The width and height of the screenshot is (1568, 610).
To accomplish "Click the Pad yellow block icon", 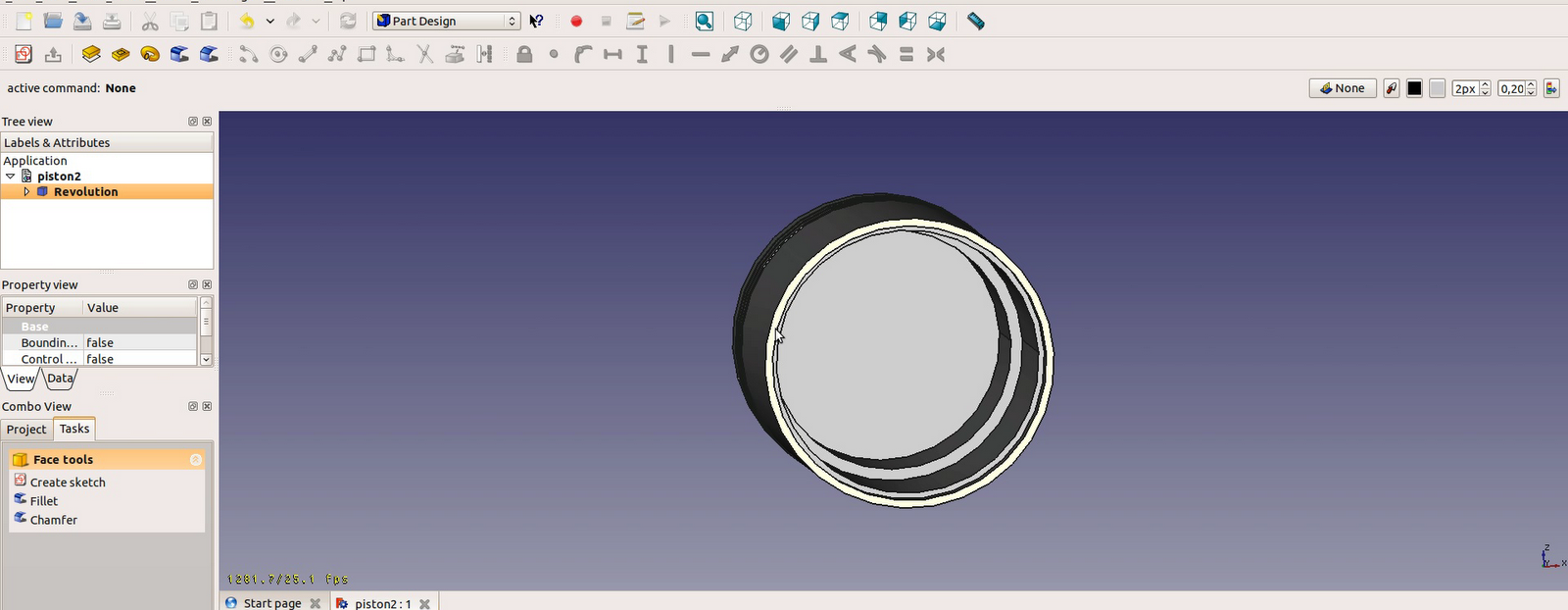I will pyautogui.click(x=91, y=54).
